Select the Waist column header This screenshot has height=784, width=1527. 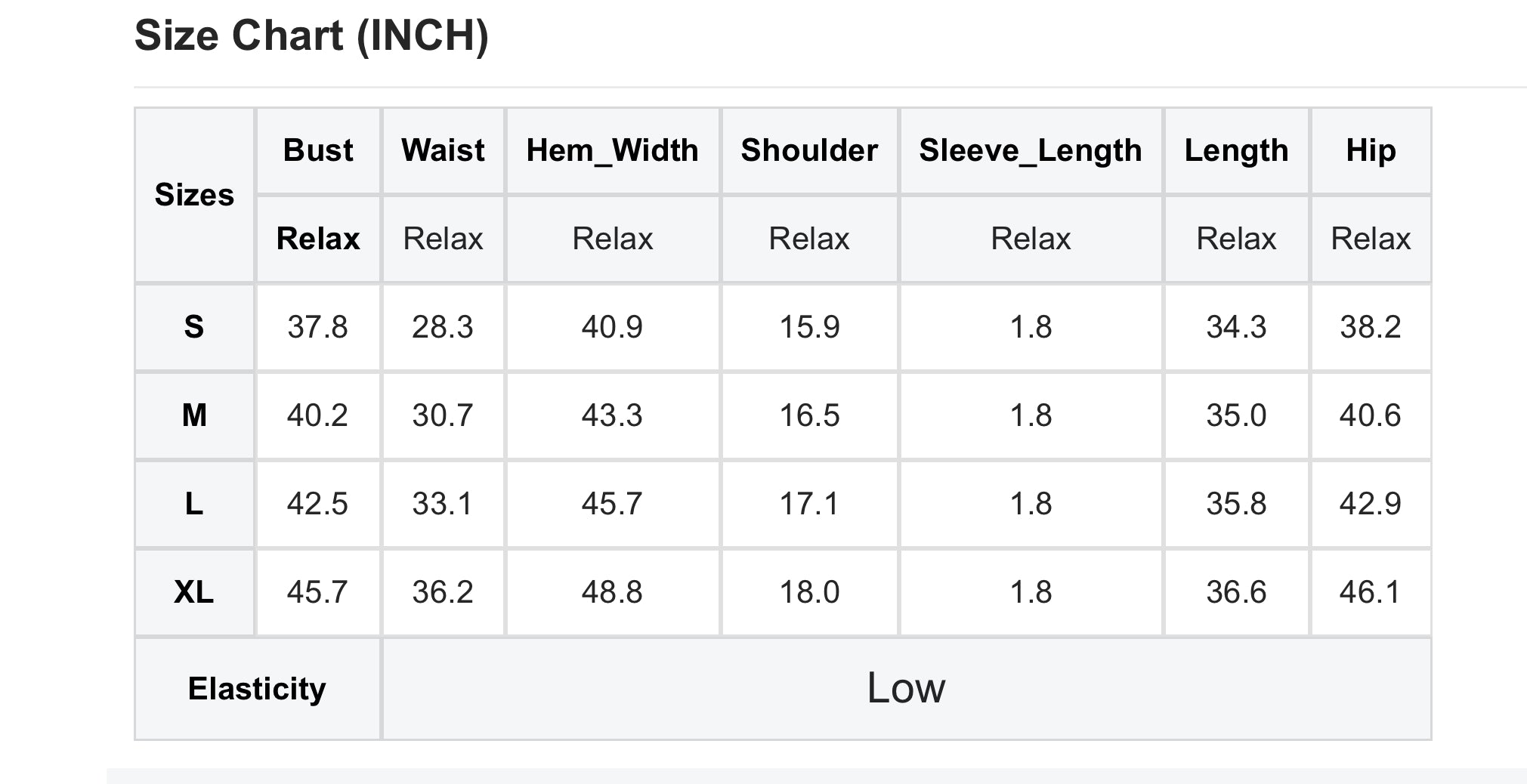click(443, 150)
